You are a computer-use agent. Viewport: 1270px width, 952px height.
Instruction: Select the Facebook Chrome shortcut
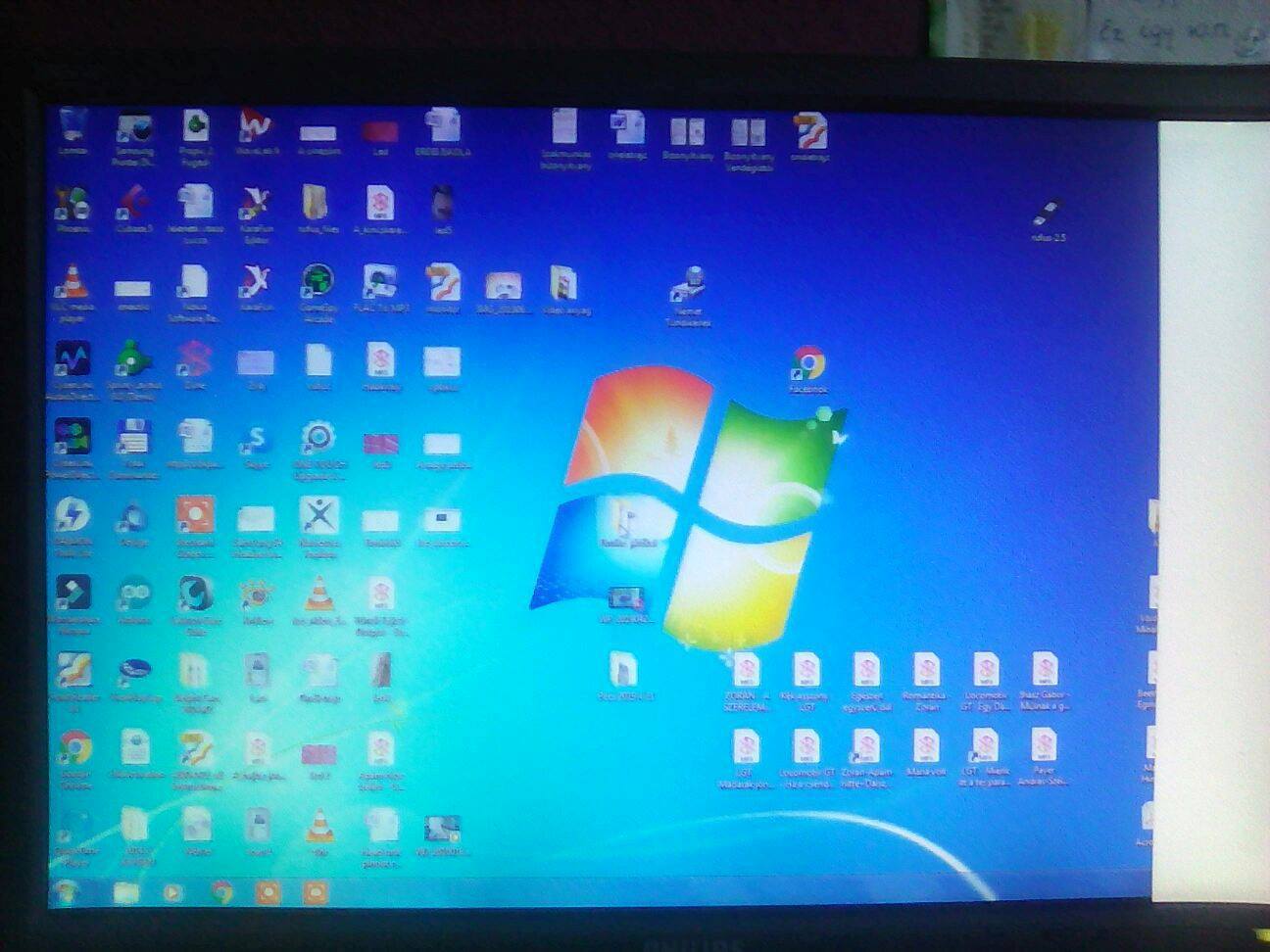807,370
